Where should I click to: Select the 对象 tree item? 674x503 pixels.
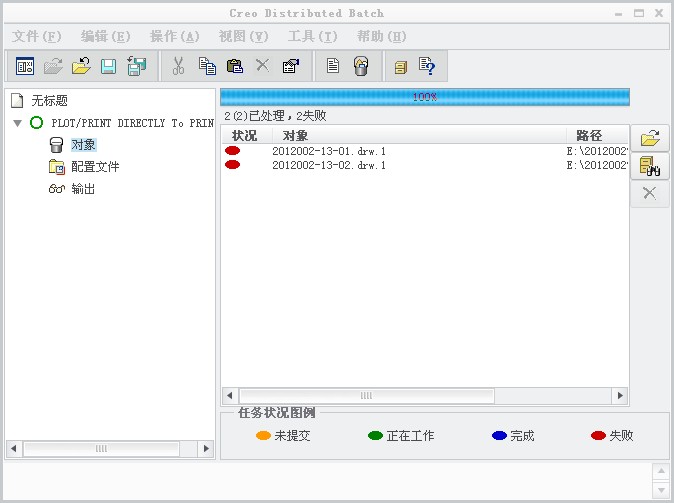[x=83, y=145]
